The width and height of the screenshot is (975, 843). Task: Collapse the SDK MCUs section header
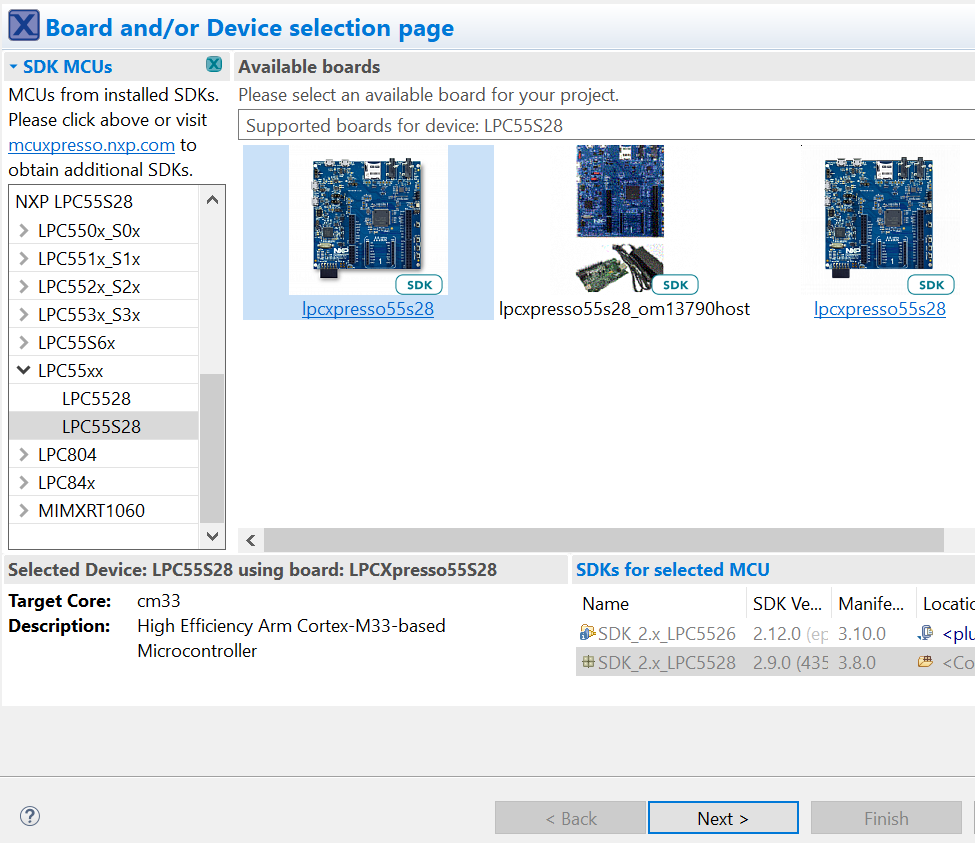[x=12, y=65]
